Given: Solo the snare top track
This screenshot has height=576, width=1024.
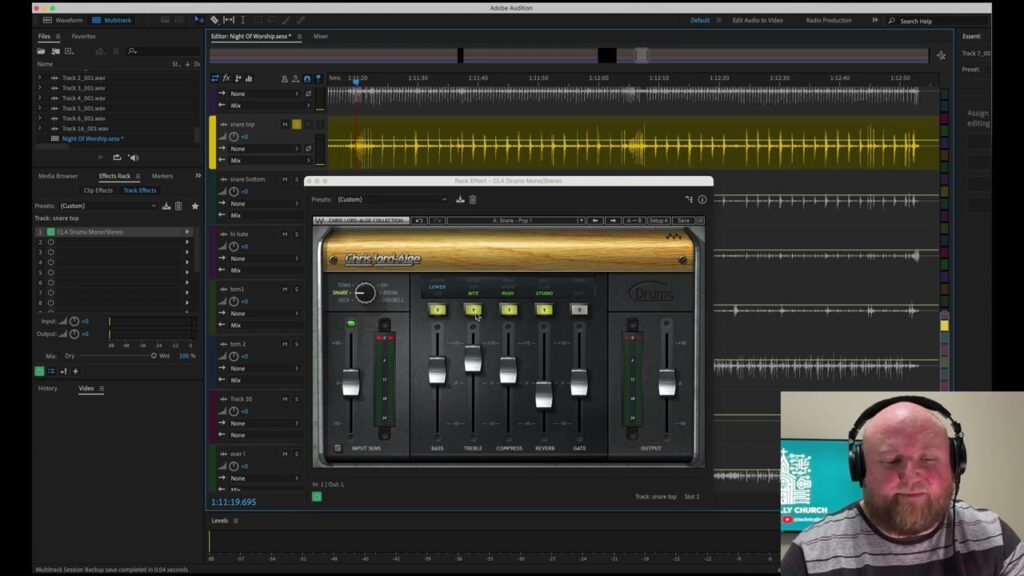Looking at the screenshot, I should [x=297, y=124].
